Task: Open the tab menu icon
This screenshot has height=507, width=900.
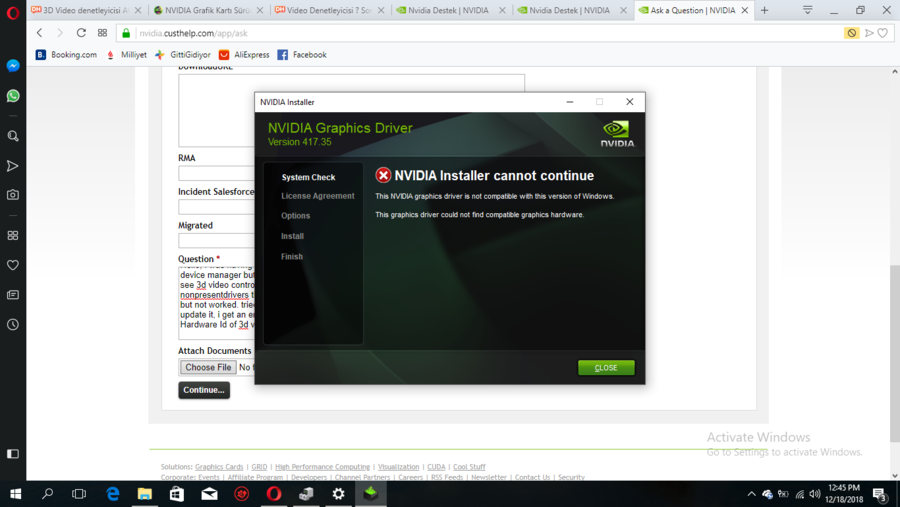Action: click(808, 10)
